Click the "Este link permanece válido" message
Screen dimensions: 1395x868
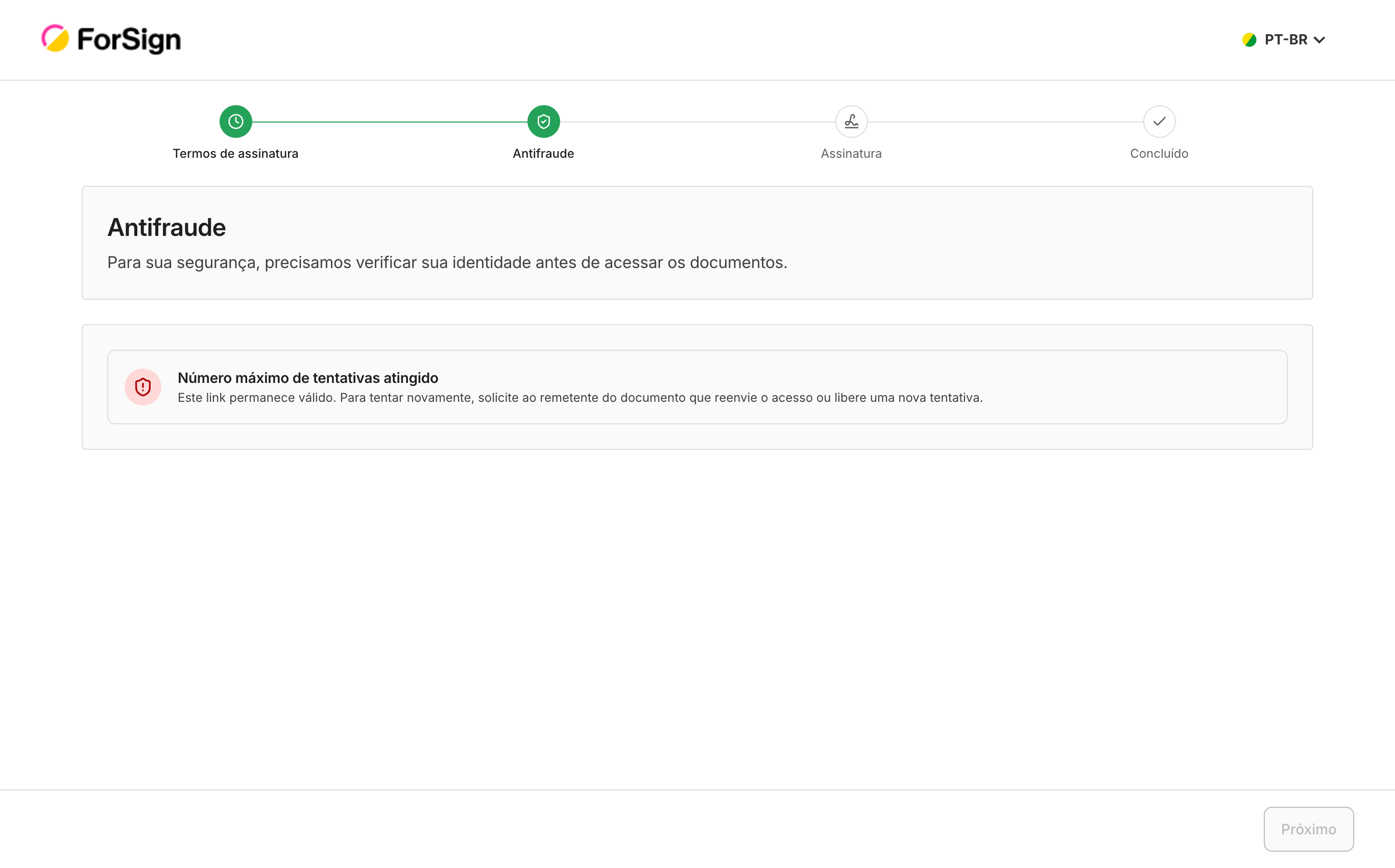point(580,397)
